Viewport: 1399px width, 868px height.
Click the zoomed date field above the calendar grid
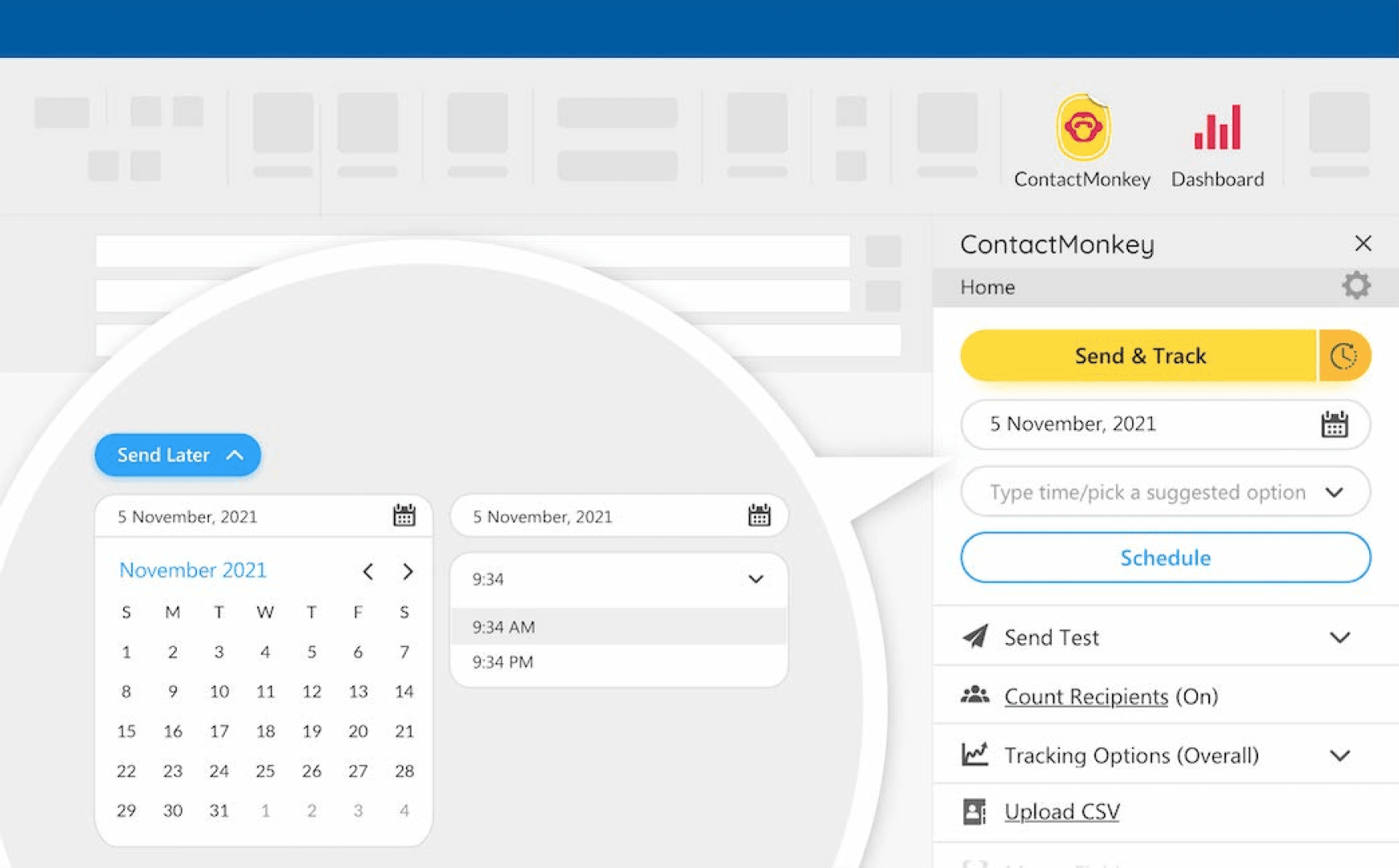(264, 516)
